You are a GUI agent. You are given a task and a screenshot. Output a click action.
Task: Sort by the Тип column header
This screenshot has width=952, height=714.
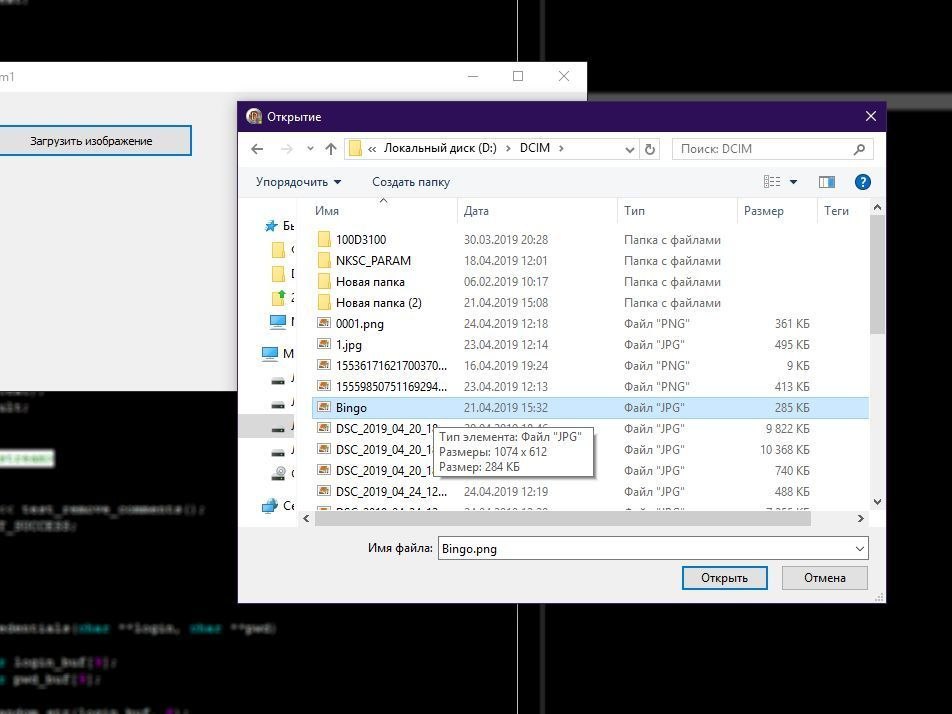(x=677, y=211)
